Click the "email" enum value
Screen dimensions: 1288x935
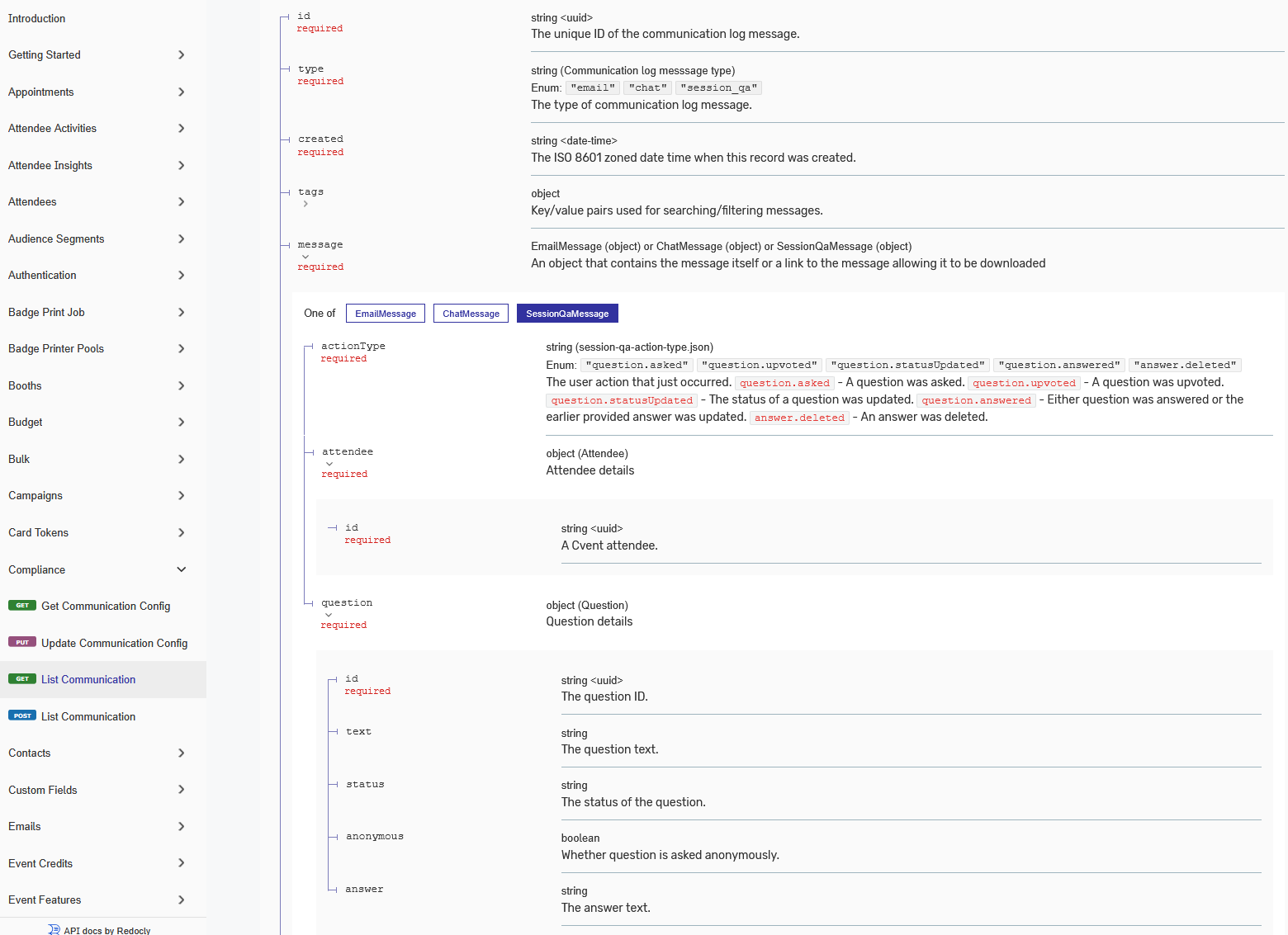click(593, 87)
